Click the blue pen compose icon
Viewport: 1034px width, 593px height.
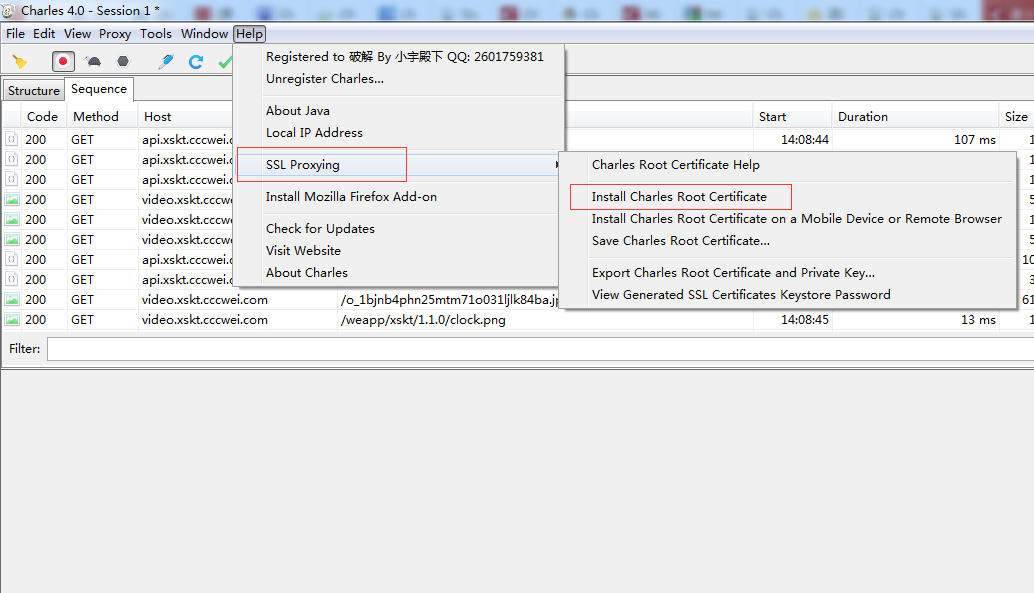[166, 61]
